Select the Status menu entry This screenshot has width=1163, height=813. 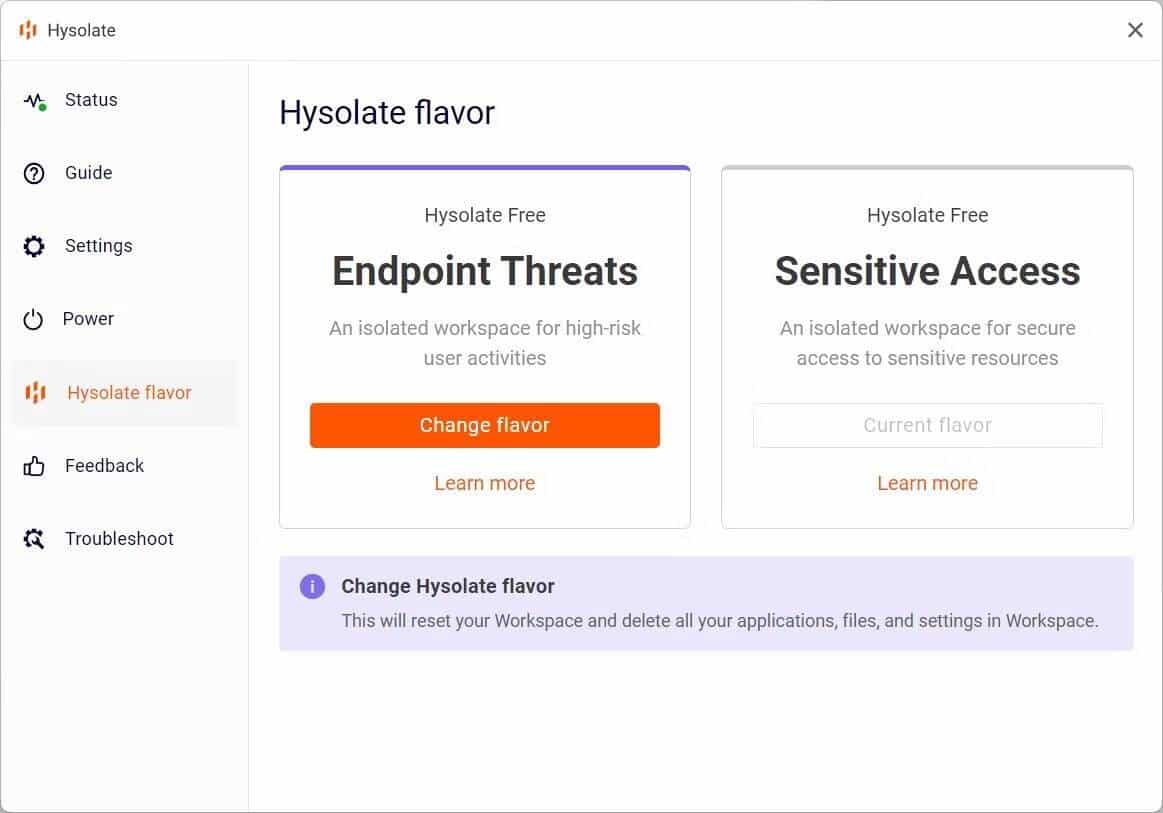(90, 99)
